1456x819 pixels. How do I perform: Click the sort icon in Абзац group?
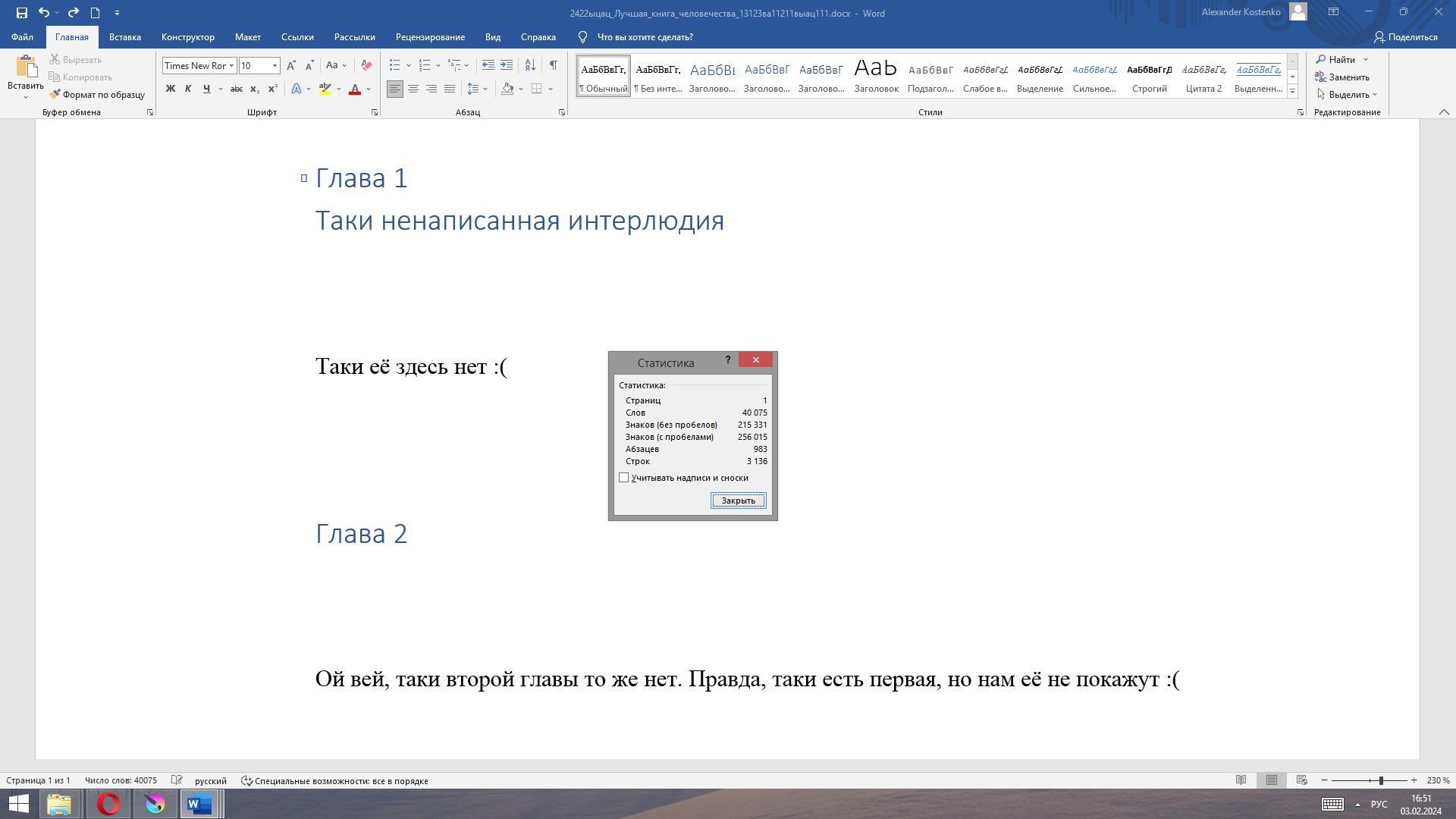(530, 65)
